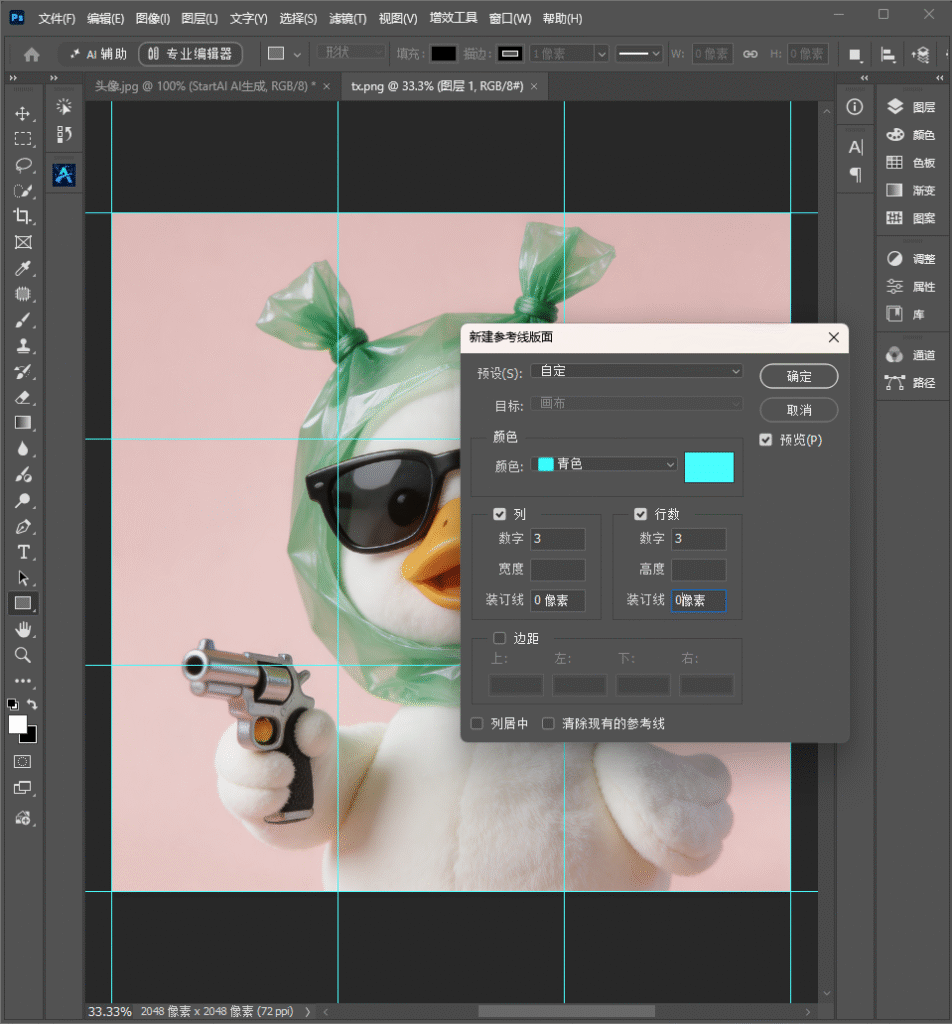Select the Crop tool
This screenshot has height=1024, width=952.
coord(23,216)
